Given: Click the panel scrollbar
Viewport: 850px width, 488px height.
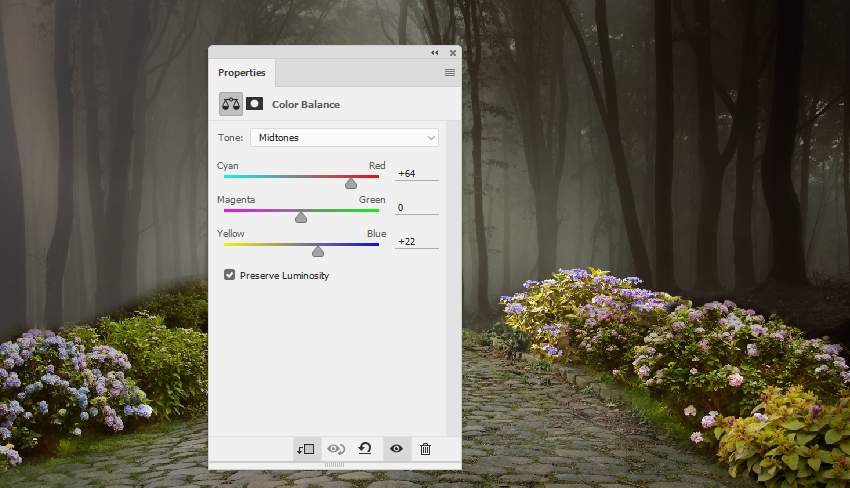Looking at the screenshot, I should coord(454,278).
